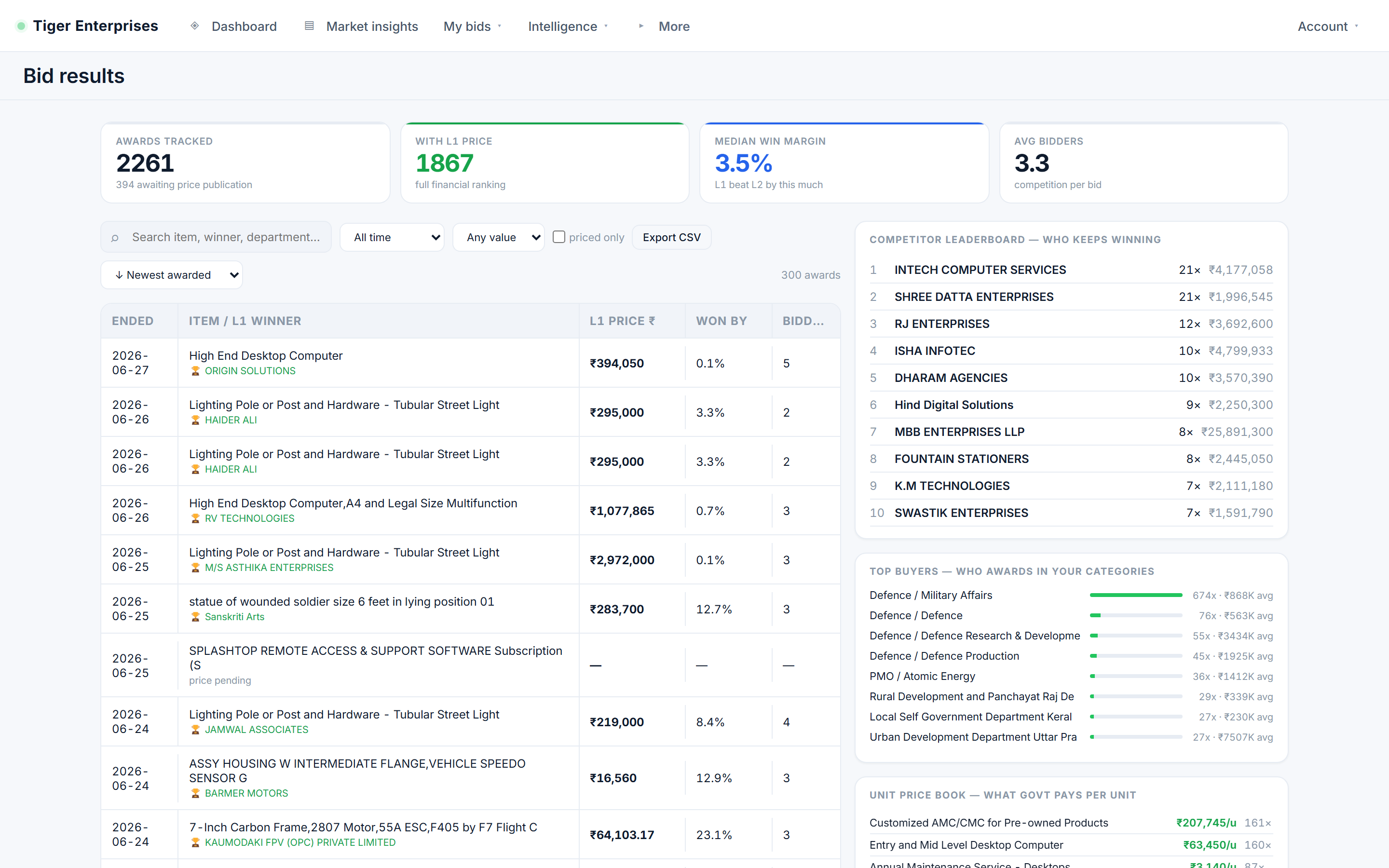Click the PMO / Atomic Energy progress bar
1389x868 pixels.
[x=1136, y=676]
